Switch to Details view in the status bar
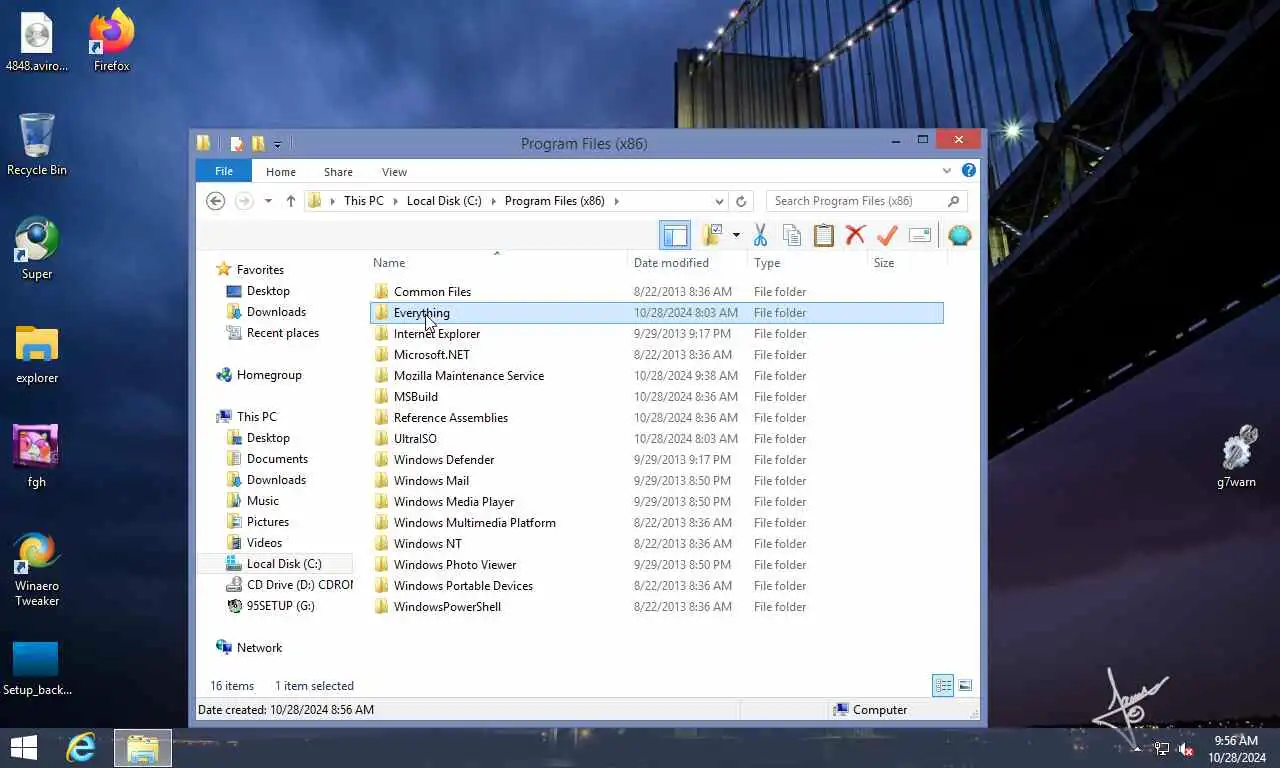Viewport: 1280px width, 768px height. (x=943, y=685)
